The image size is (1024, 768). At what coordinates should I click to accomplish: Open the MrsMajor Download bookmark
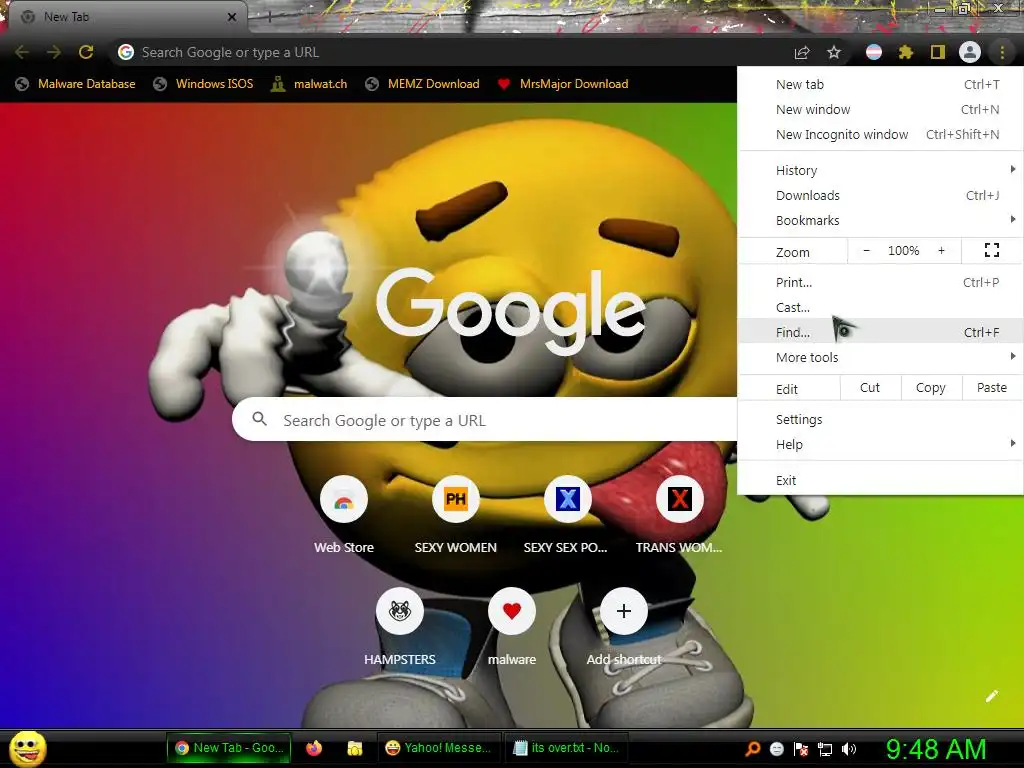pyautogui.click(x=563, y=84)
